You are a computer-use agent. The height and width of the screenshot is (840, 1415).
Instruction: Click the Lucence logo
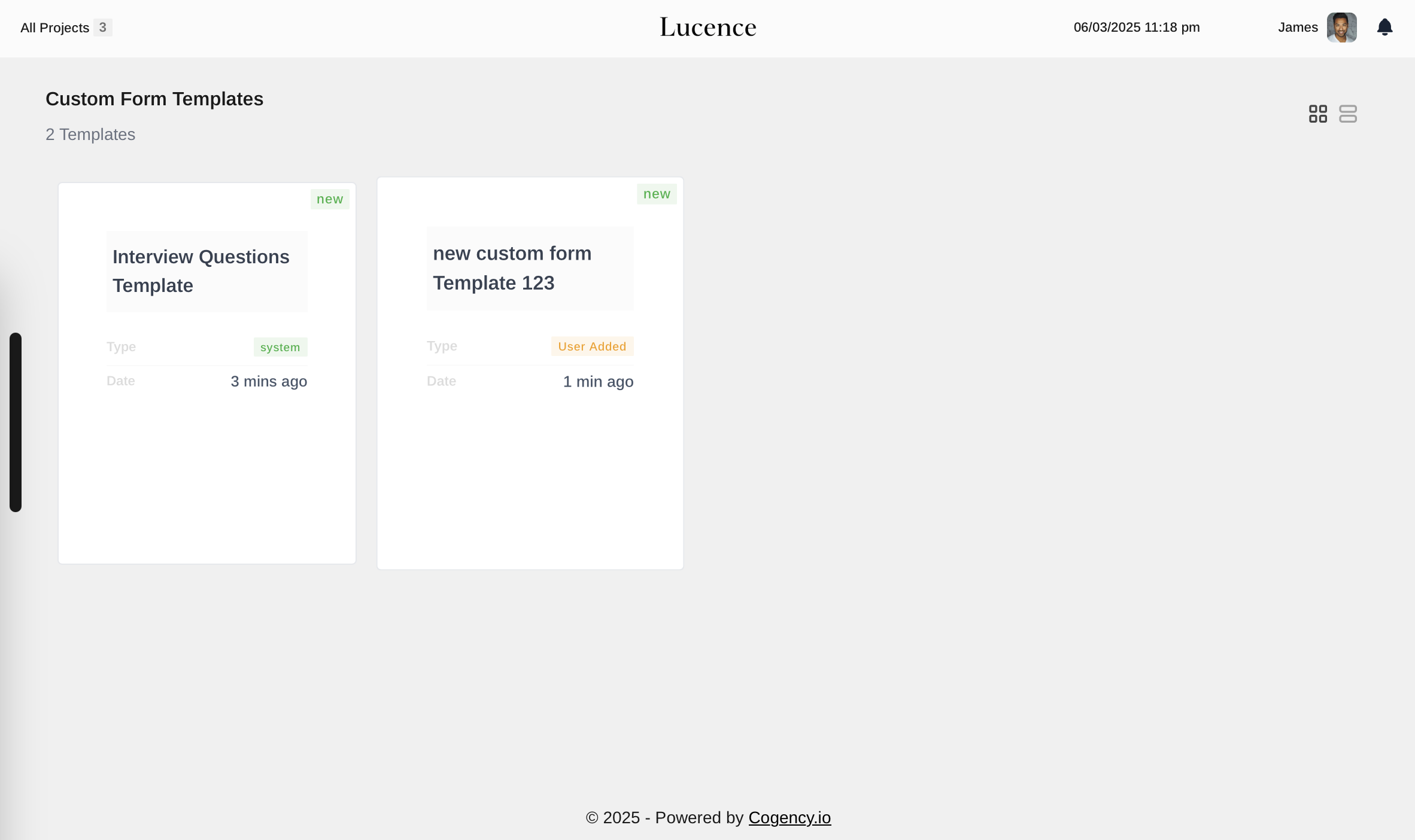(707, 28)
